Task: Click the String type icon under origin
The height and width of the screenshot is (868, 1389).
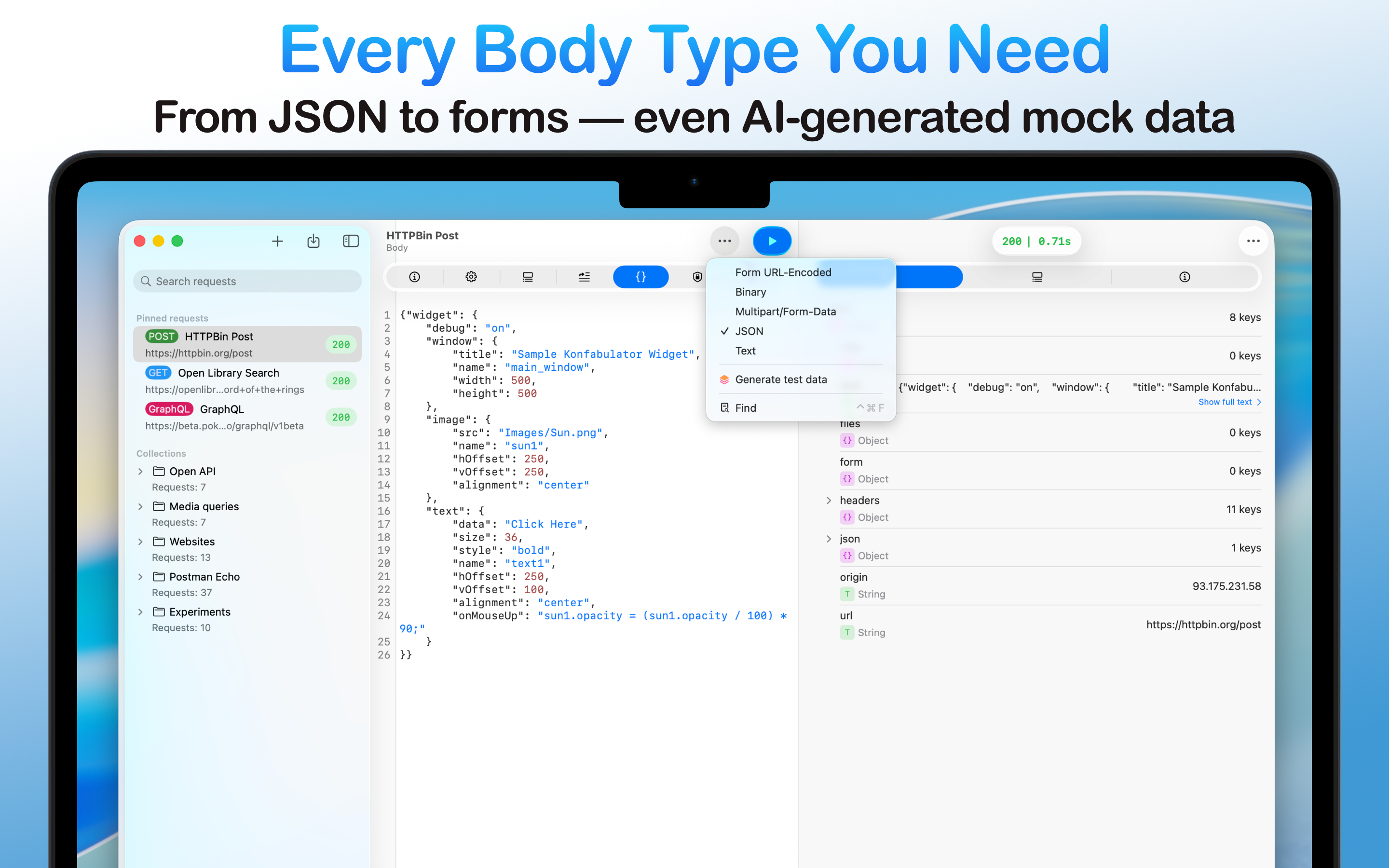Action: coord(846,594)
